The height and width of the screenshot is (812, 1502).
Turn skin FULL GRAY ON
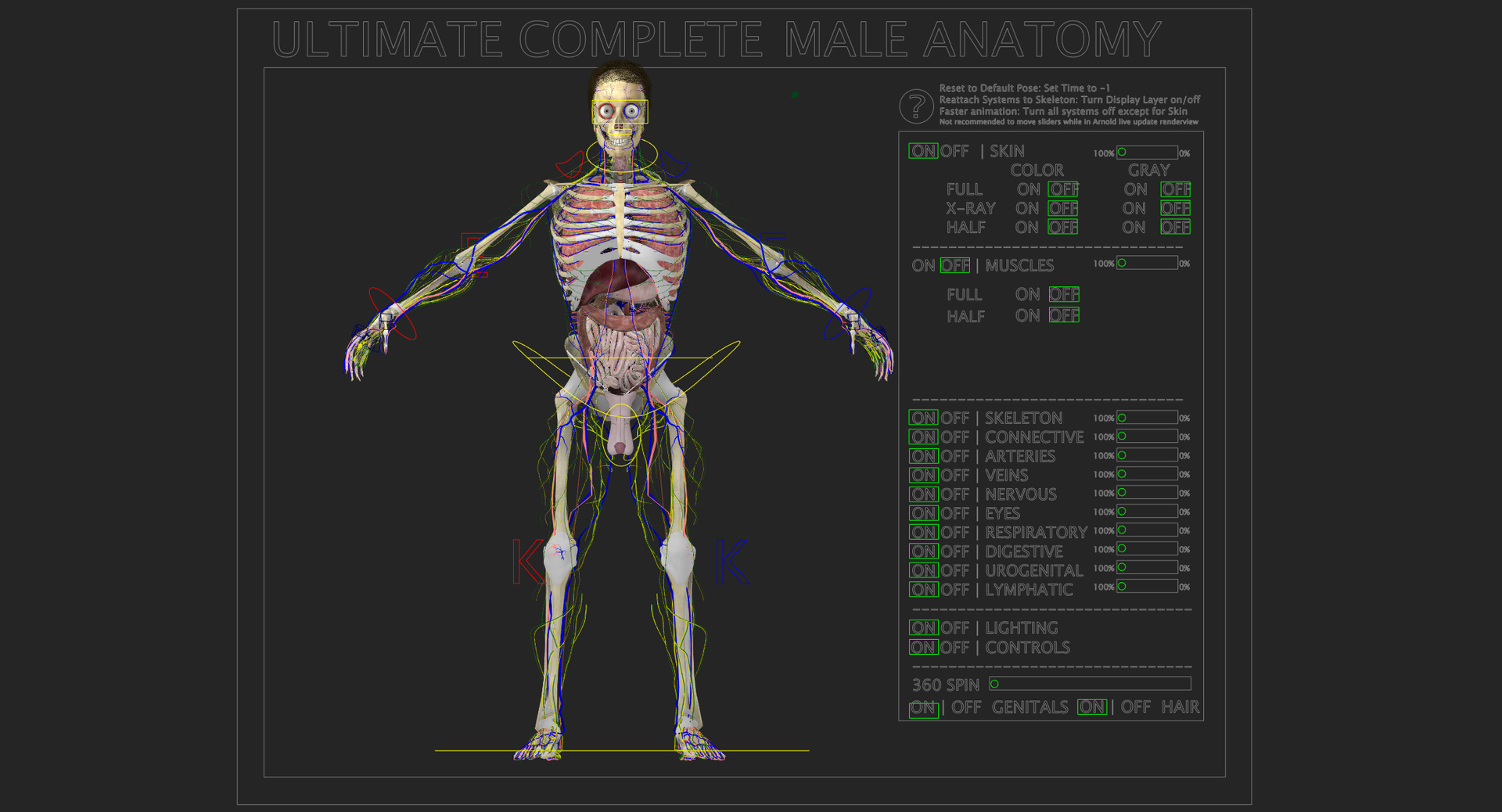(x=1135, y=189)
